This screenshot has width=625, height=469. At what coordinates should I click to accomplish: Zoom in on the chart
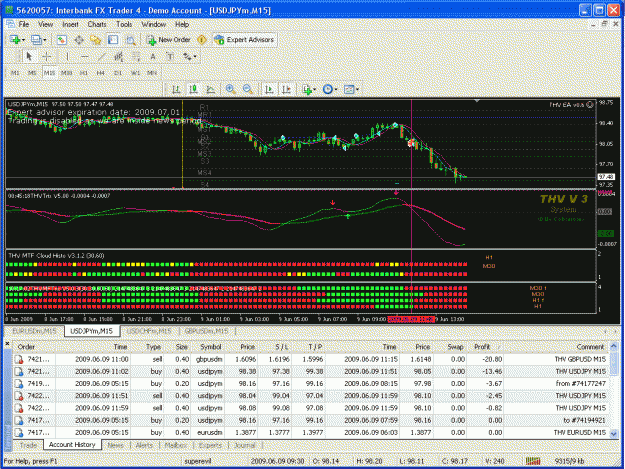230,89
